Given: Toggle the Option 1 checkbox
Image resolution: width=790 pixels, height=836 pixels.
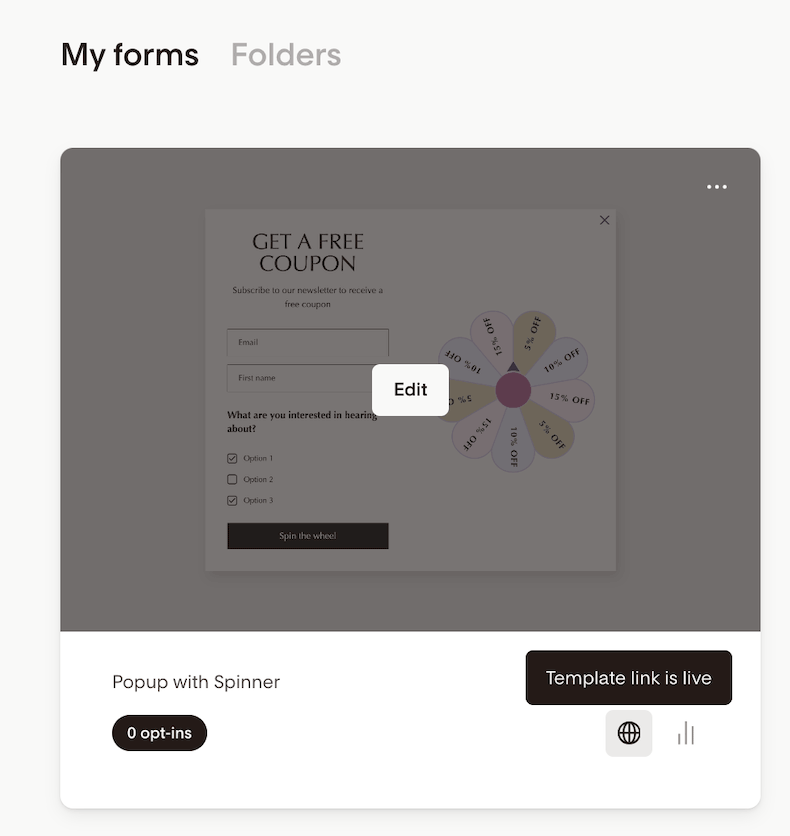Looking at the screenshot, I should pos(233,458).
